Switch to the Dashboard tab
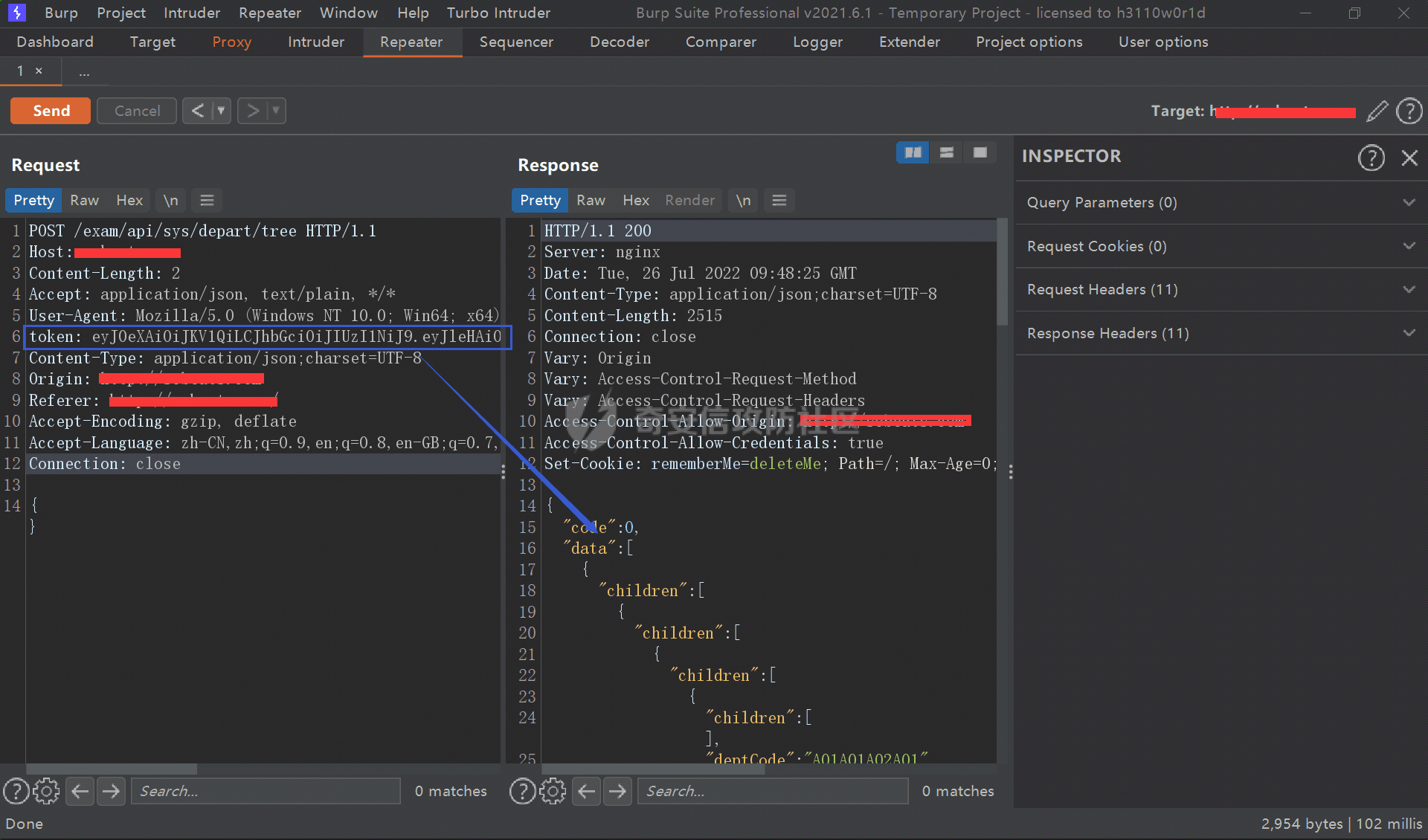The width and height of the screenshot is (1428, 840). click(55, 42)
